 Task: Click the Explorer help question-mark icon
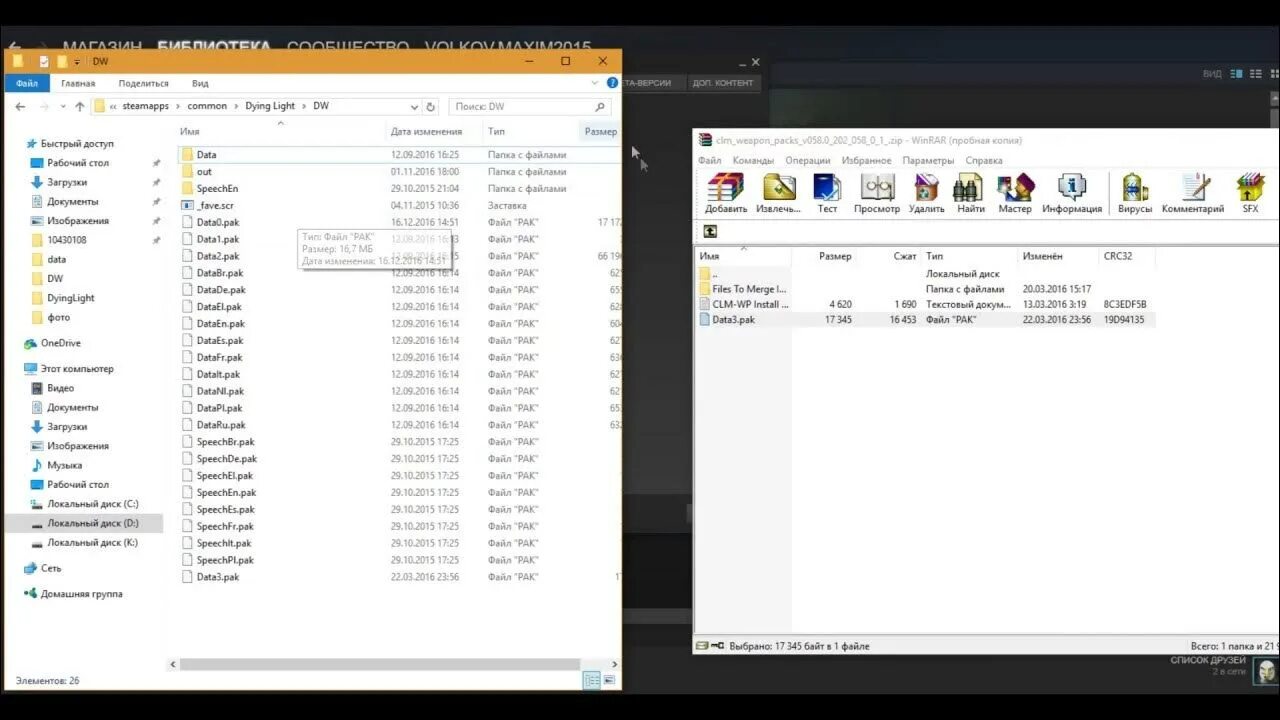(612, 83)
